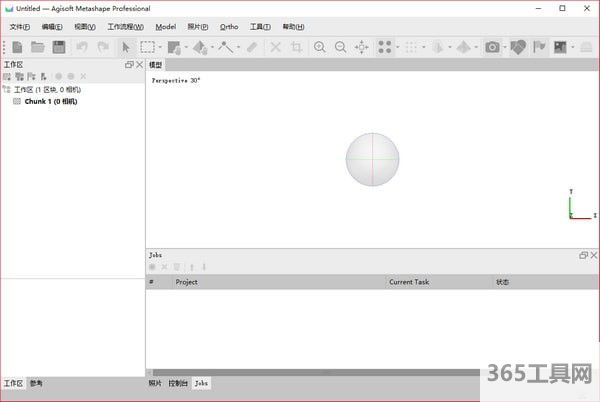Click the New document icon
The width and height of the screenshot is (600, 402).
point(17,47)
